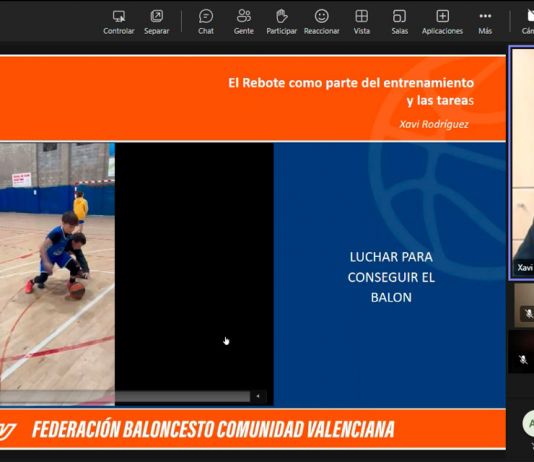Open the Aplicaciones add apps menu
This screenshot has width=534, height=462.
coord(442,22)
